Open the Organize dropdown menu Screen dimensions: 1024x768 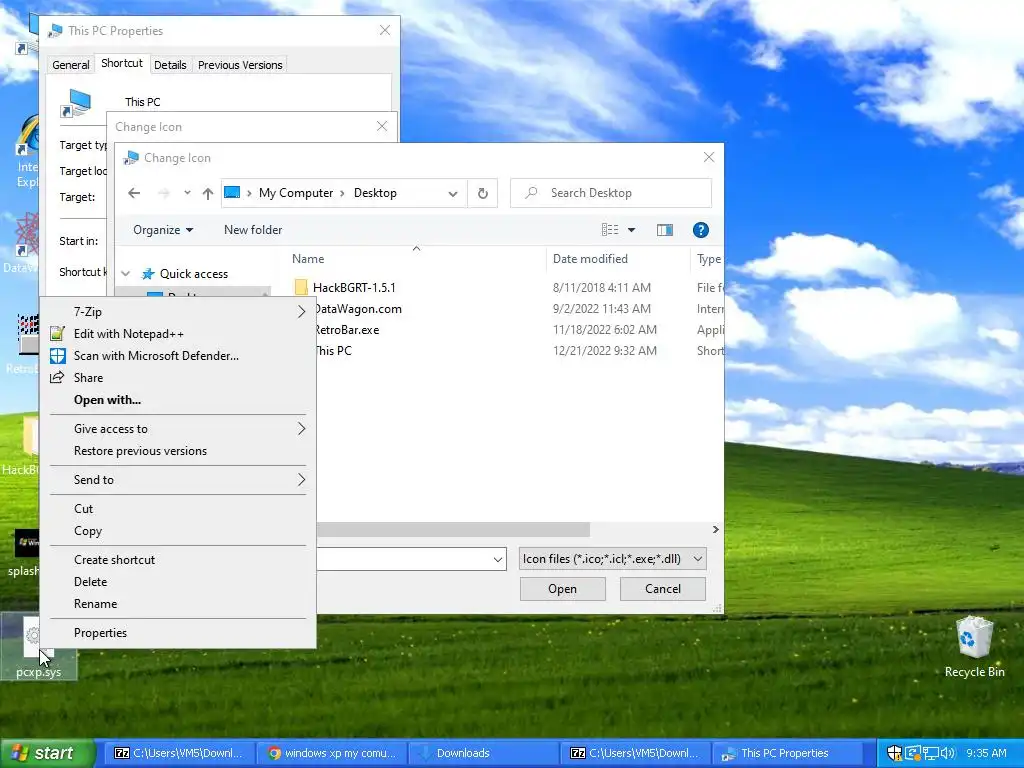[x=163, y=230]
